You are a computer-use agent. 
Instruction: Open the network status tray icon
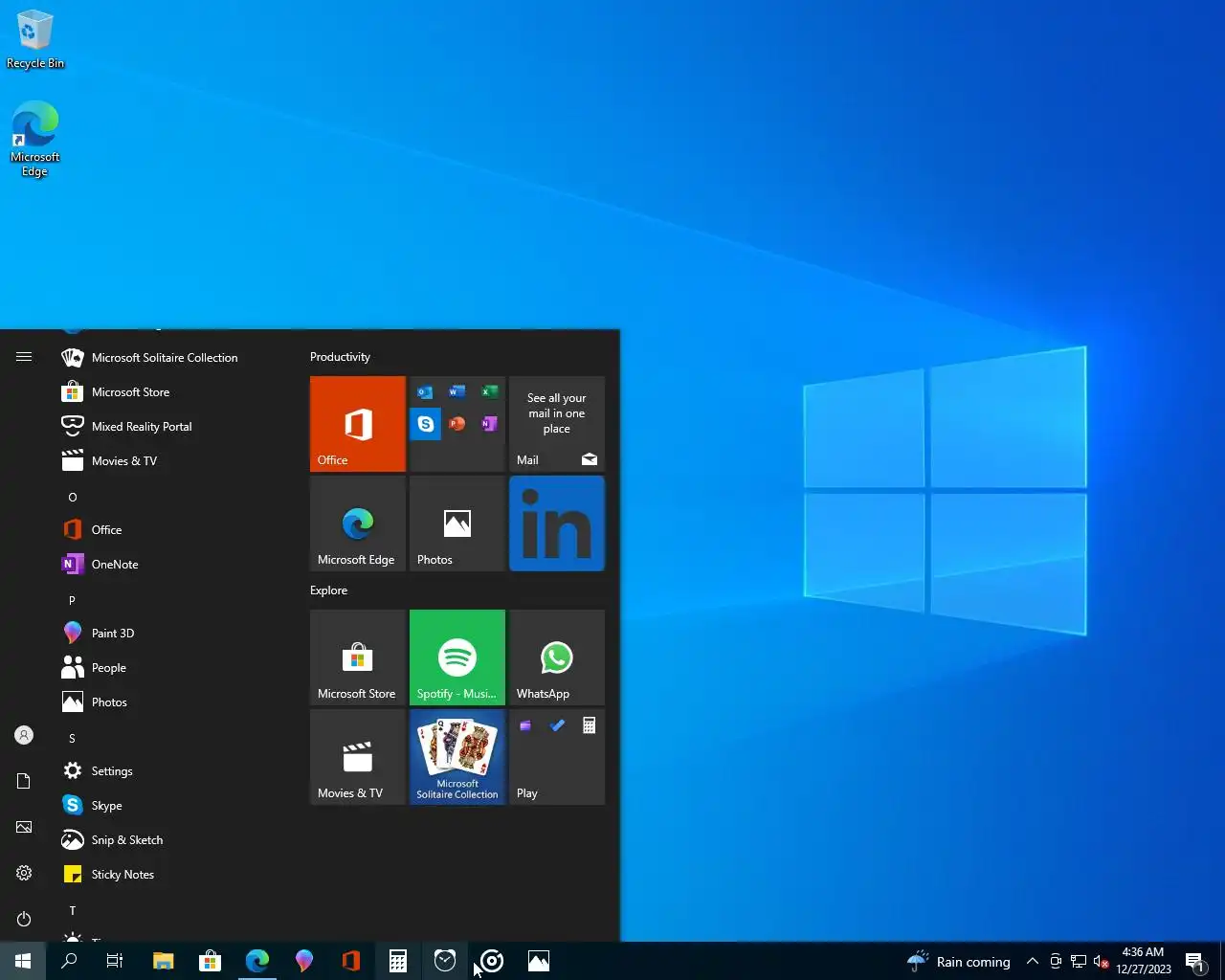click(1079, 961)
